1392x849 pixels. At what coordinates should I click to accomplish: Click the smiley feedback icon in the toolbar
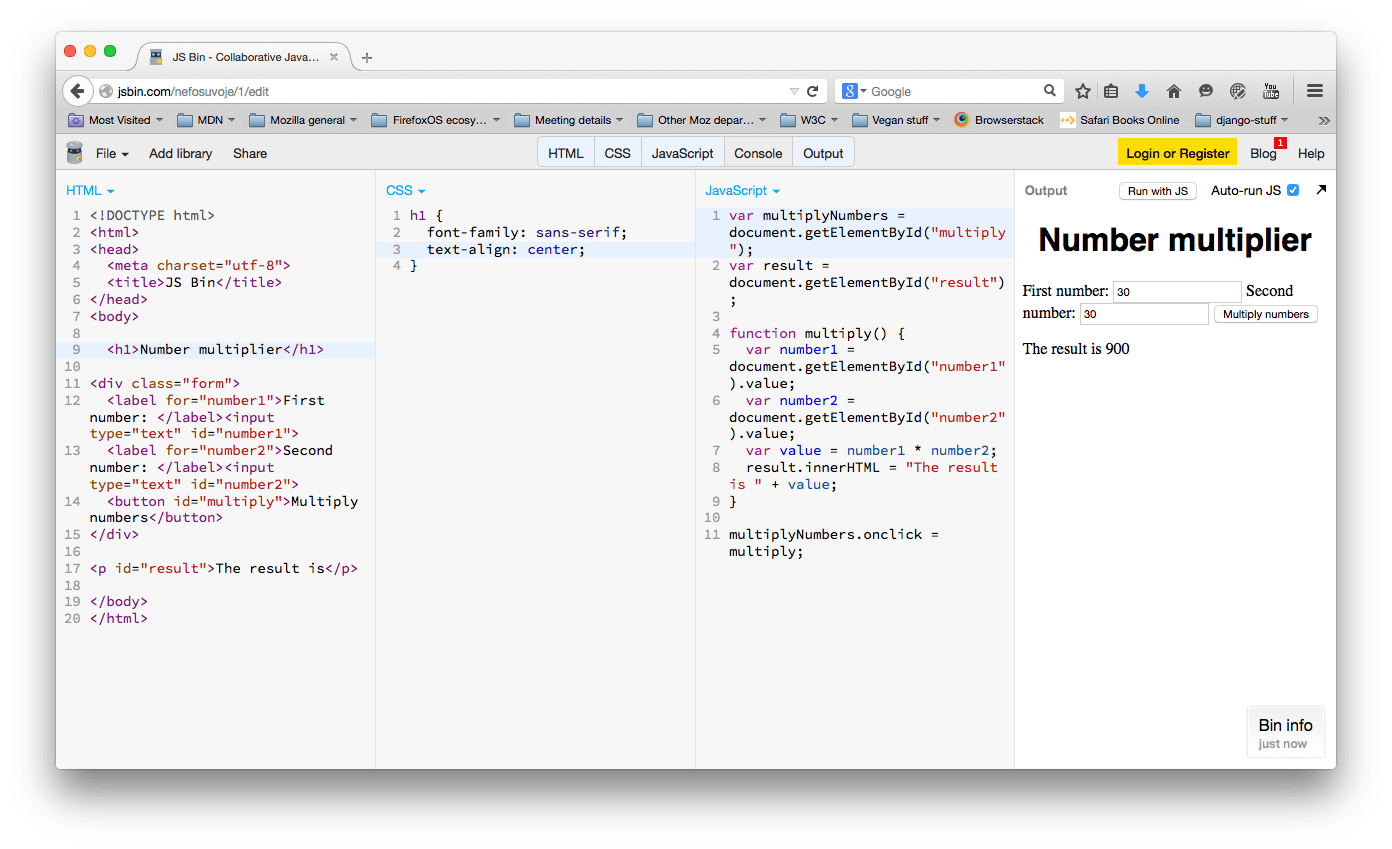point(1205,90)
